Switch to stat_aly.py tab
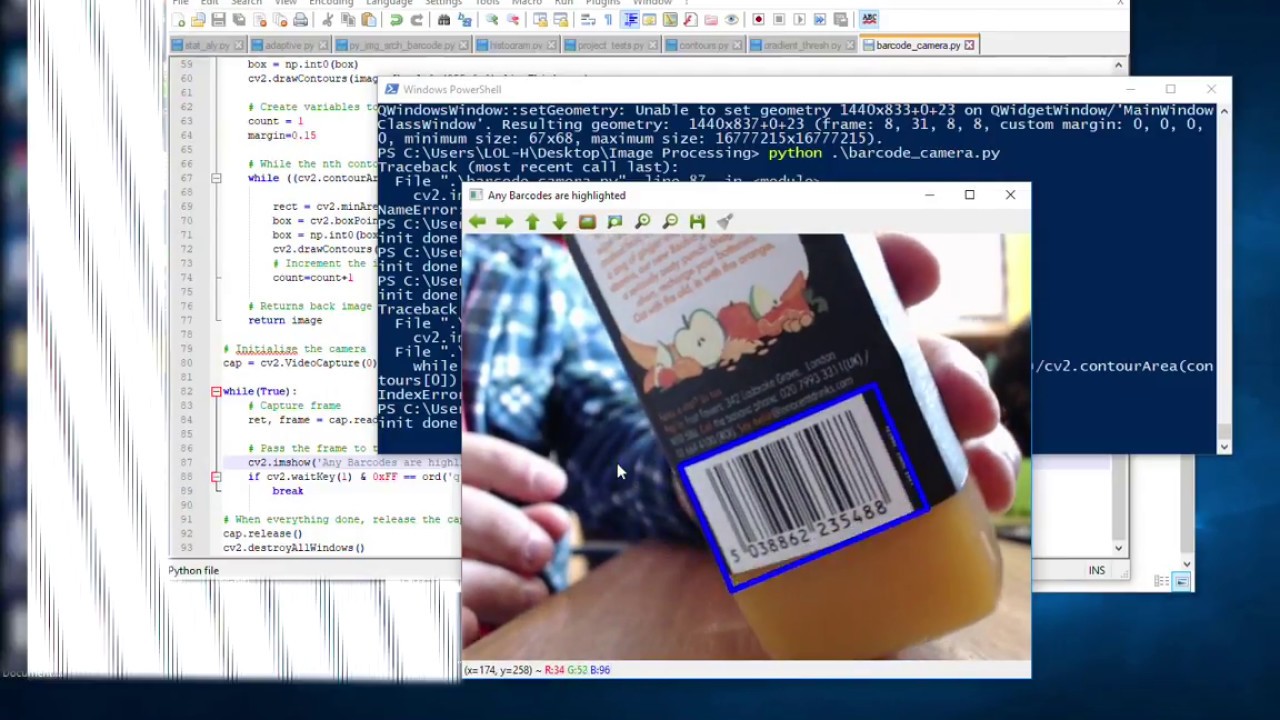Image resolution: width=1280 pixels, height=720 pixels. [208, 45]
